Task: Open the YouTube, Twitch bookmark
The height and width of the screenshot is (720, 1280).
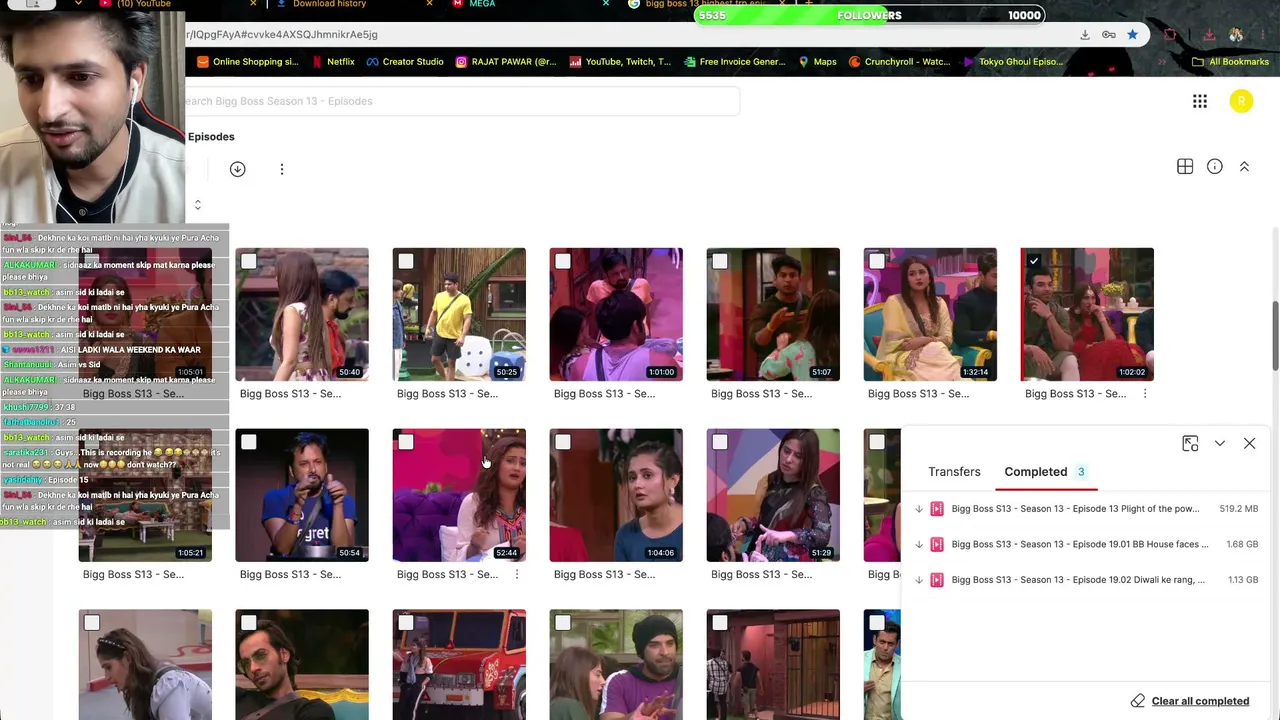Action: pyautogui.click(x=620, y=62)
